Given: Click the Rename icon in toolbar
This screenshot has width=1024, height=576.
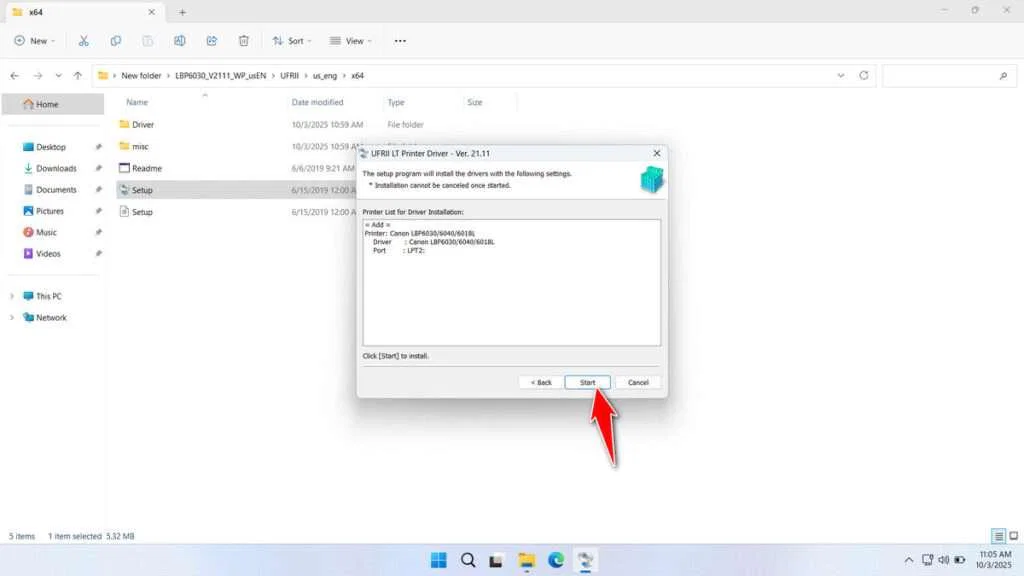Looking at the screenshot, I should pos(180,41).
